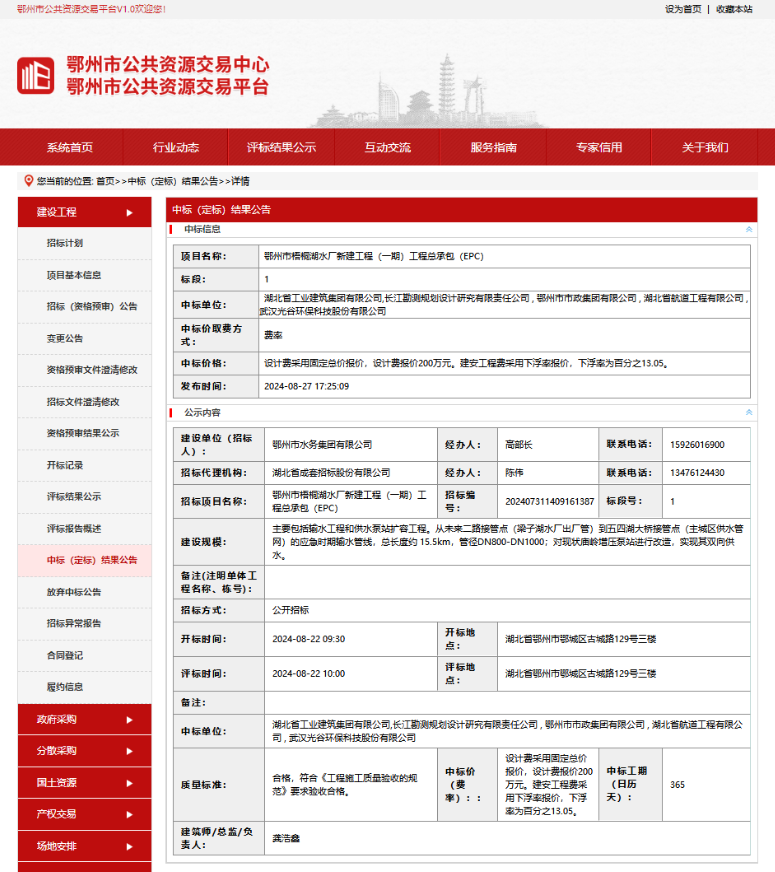Open 评标报告概述 in sidebar
Screen dimensions: 775x872
point(74,528)
